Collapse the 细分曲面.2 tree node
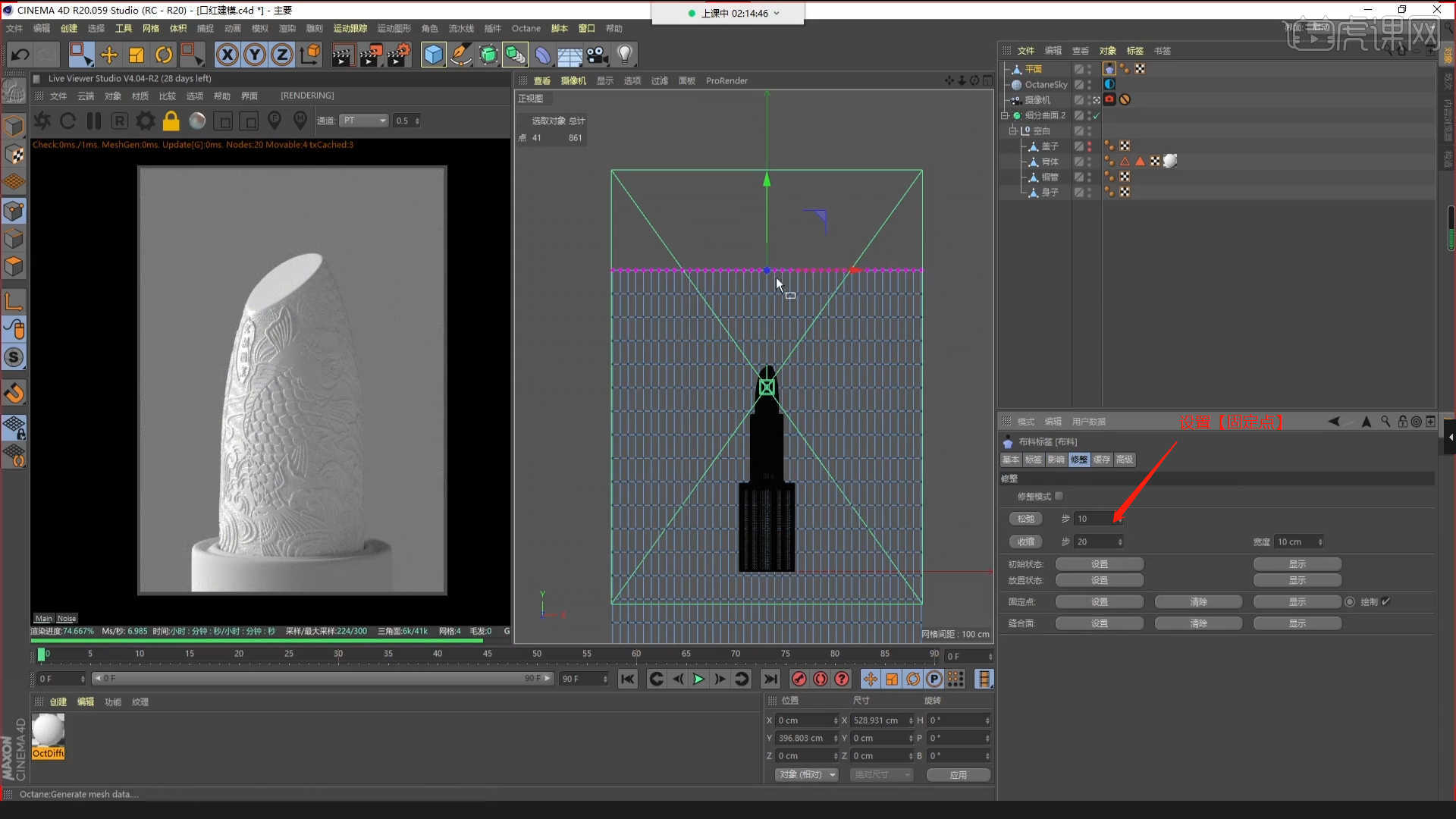This screenshot has height=819, width=1456. tap(1005, 115)
